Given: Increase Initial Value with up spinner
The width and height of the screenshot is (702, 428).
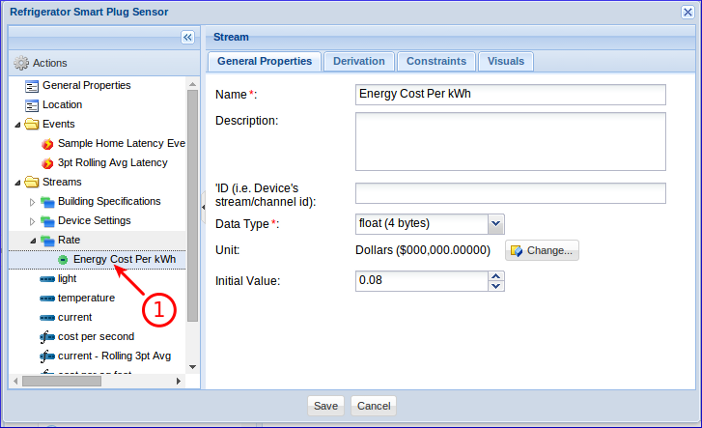Looking at the screenshot, I should 496,277.
